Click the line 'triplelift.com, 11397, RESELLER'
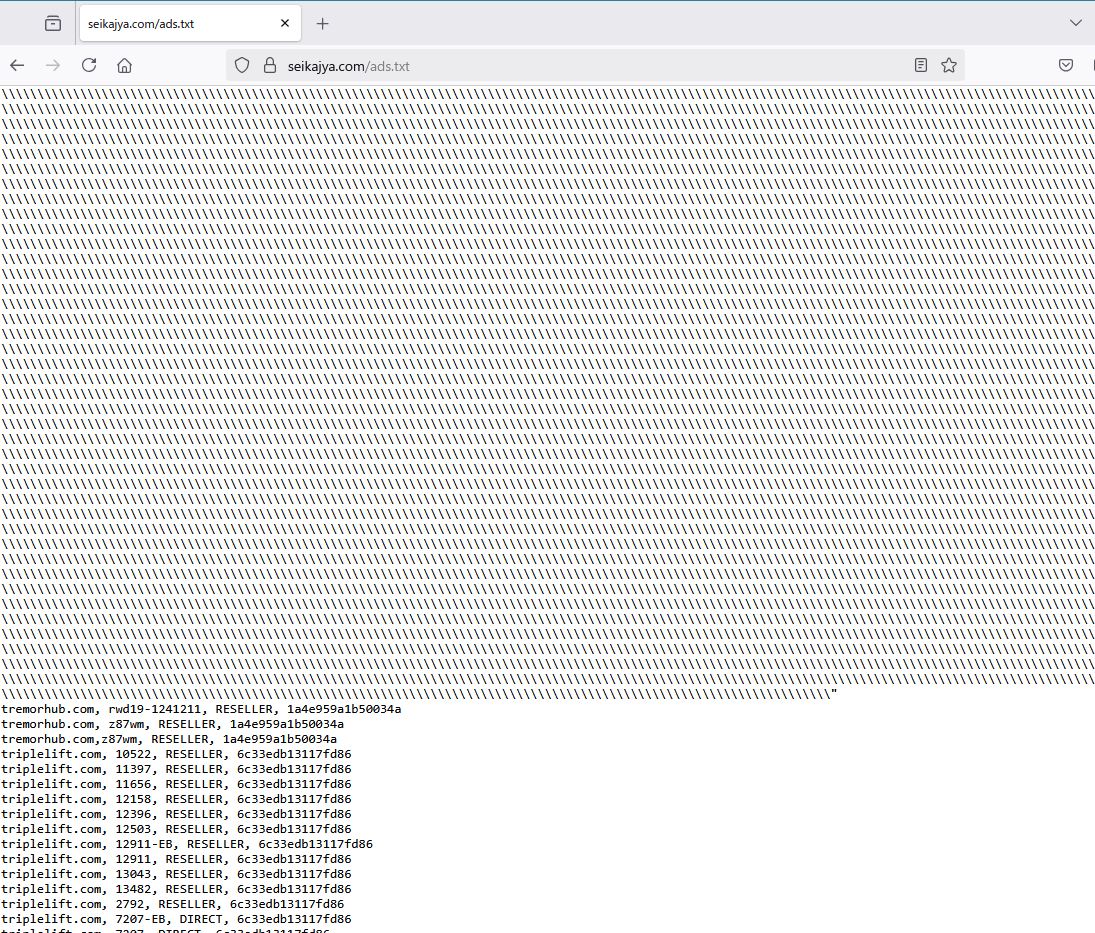The width and height of the screenshot is (1095, 933). 176,770
